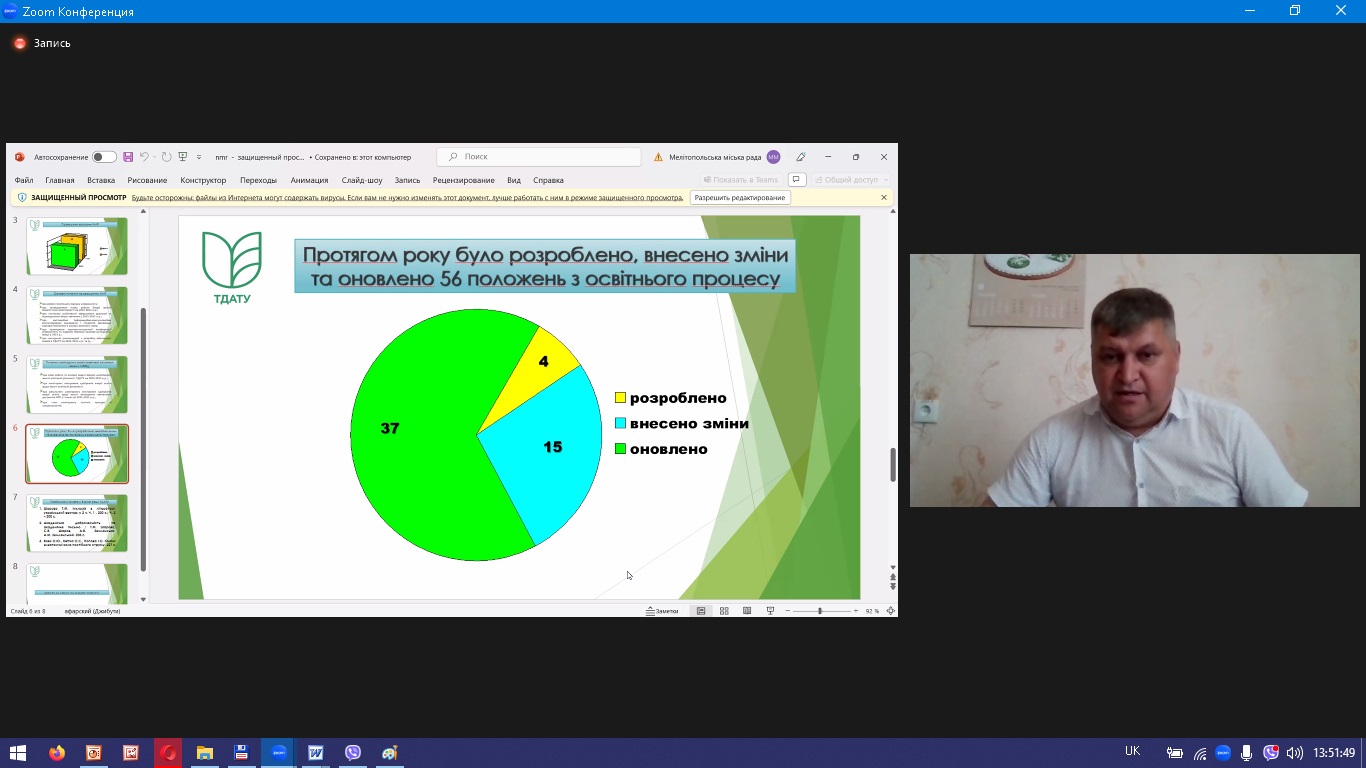Open the Справка tab
Image resolution: width=1366 pixels, height=768 pixels.
[548, 180]
